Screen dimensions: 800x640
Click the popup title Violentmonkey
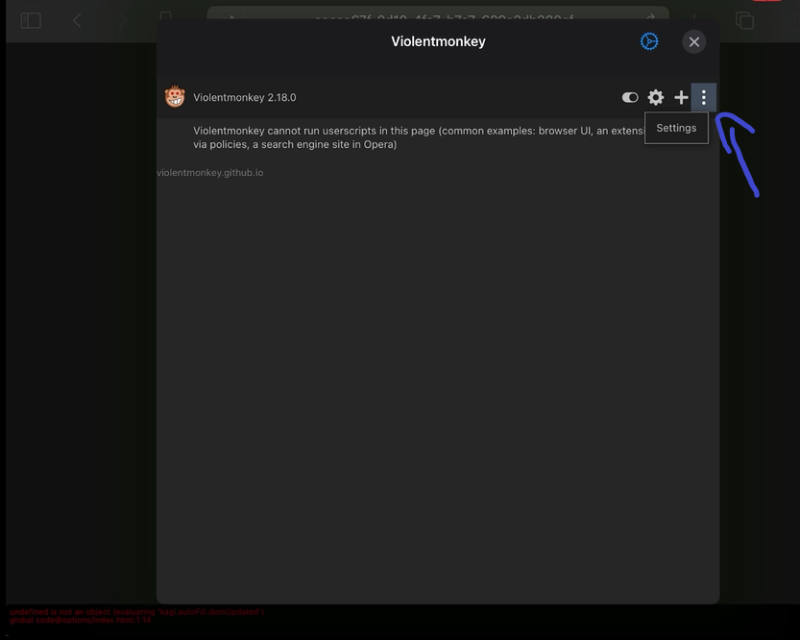438,41
